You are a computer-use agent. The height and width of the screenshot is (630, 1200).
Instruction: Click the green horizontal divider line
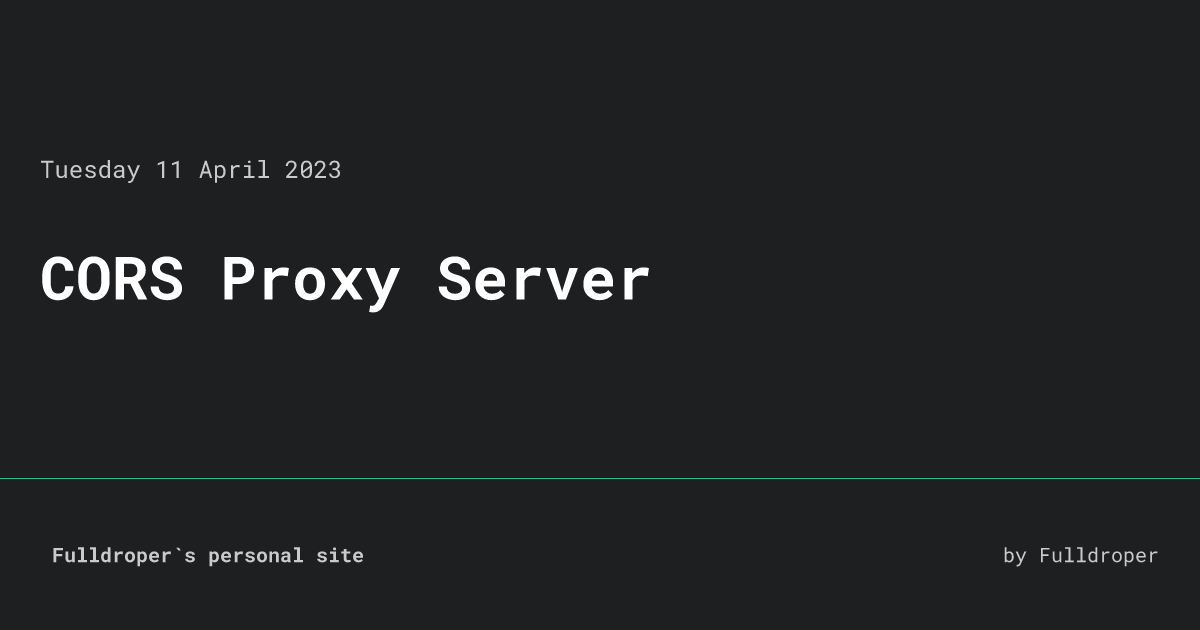pos(600,478)
